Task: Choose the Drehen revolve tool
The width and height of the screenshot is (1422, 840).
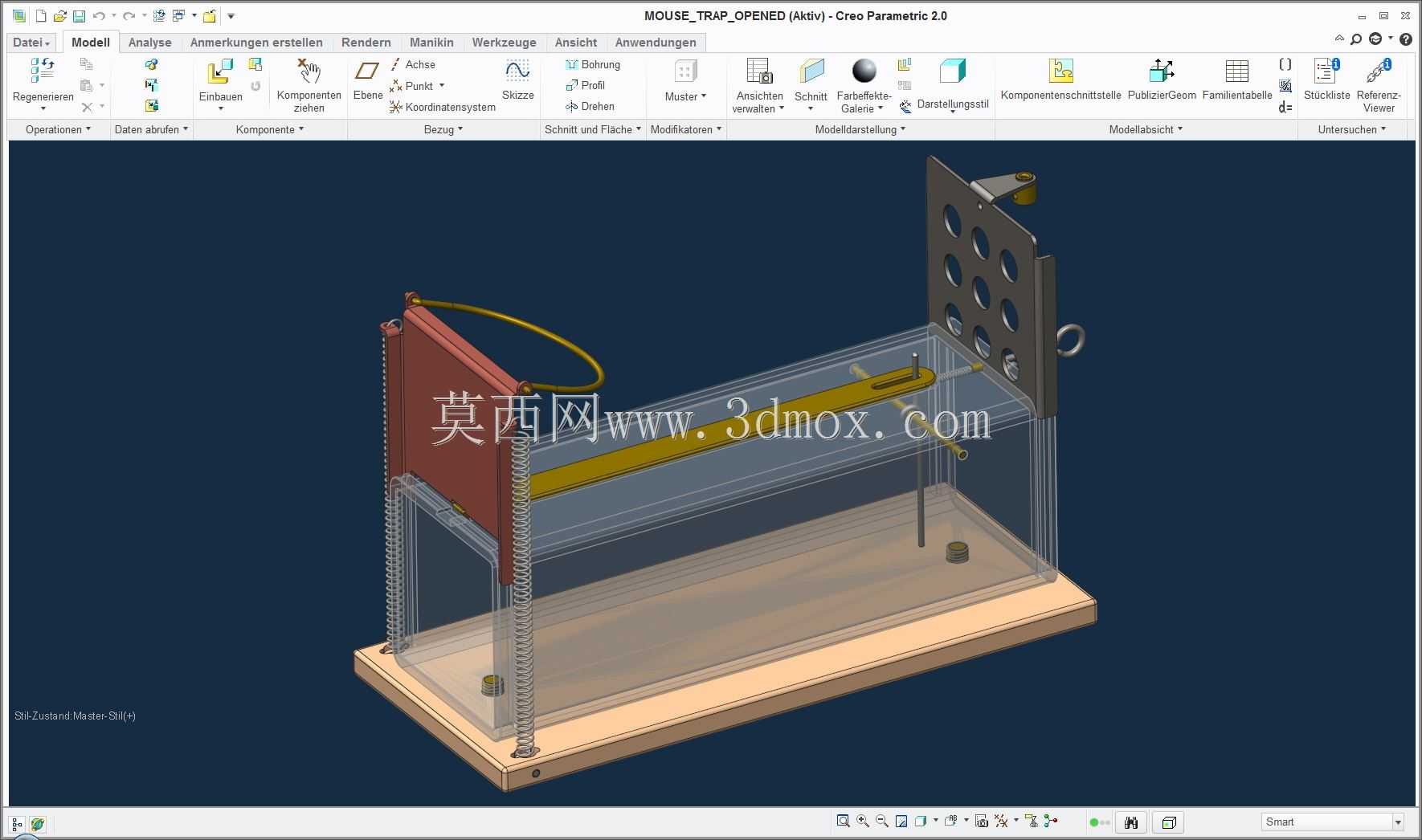Action: coord(590,106)
